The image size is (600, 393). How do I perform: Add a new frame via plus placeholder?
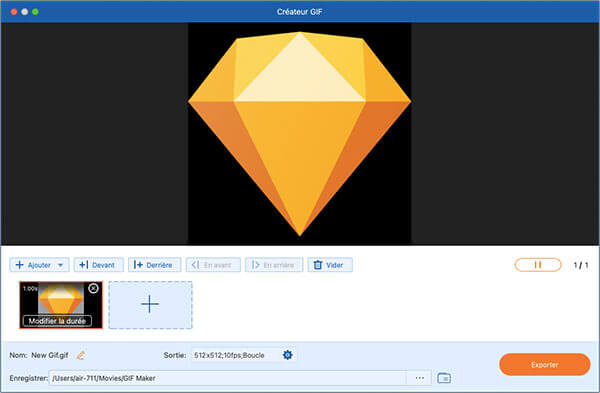(150, 305)
